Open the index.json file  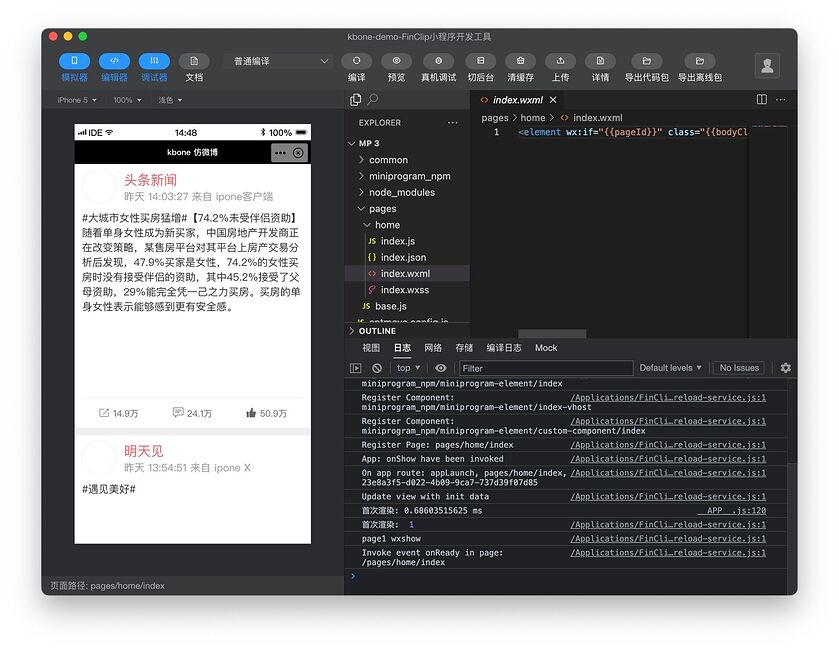click(403, 257)
